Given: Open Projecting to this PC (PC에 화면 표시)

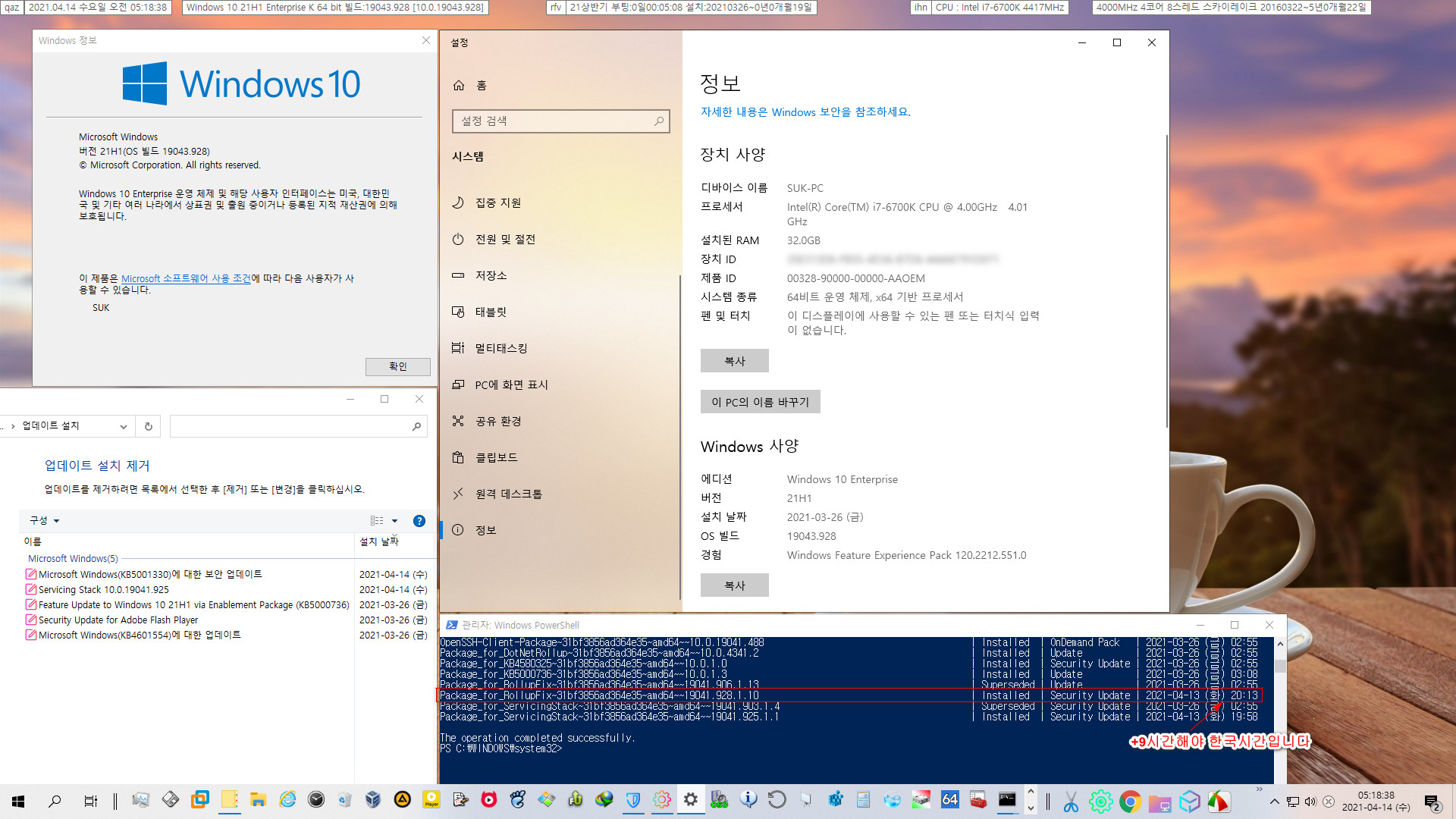Looking at the screenshot, I should [x=500, y=384].
